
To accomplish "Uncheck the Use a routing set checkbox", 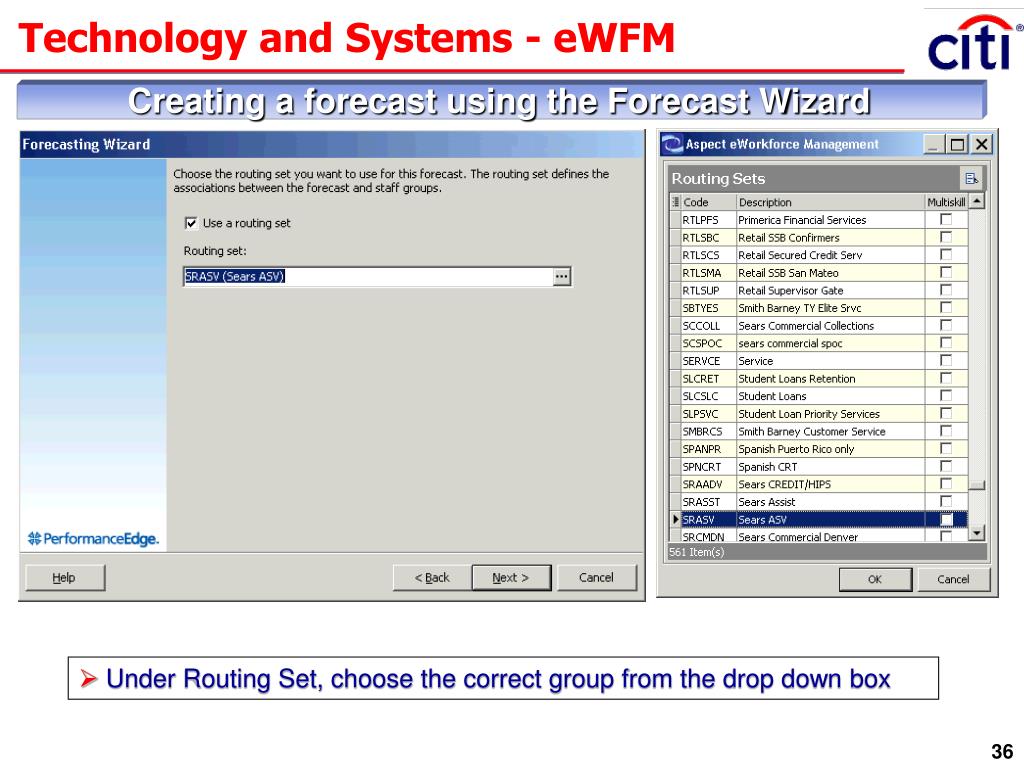I will [x=191, y=223].
